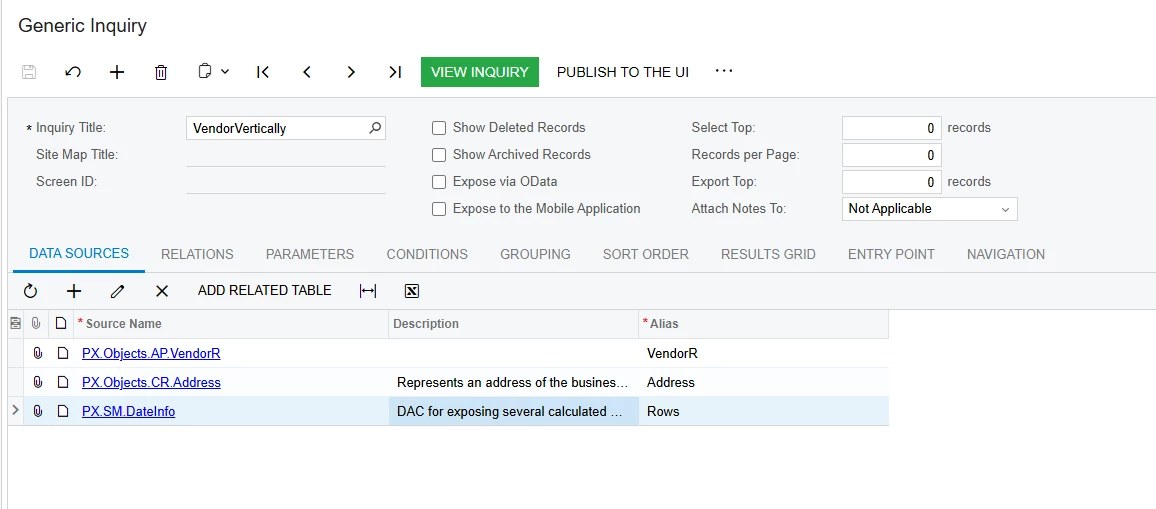Click the pencil edit icon in grid toolbar
Image resolution: width=1156 pixels, height=509 pixels.
click(117, 291)
